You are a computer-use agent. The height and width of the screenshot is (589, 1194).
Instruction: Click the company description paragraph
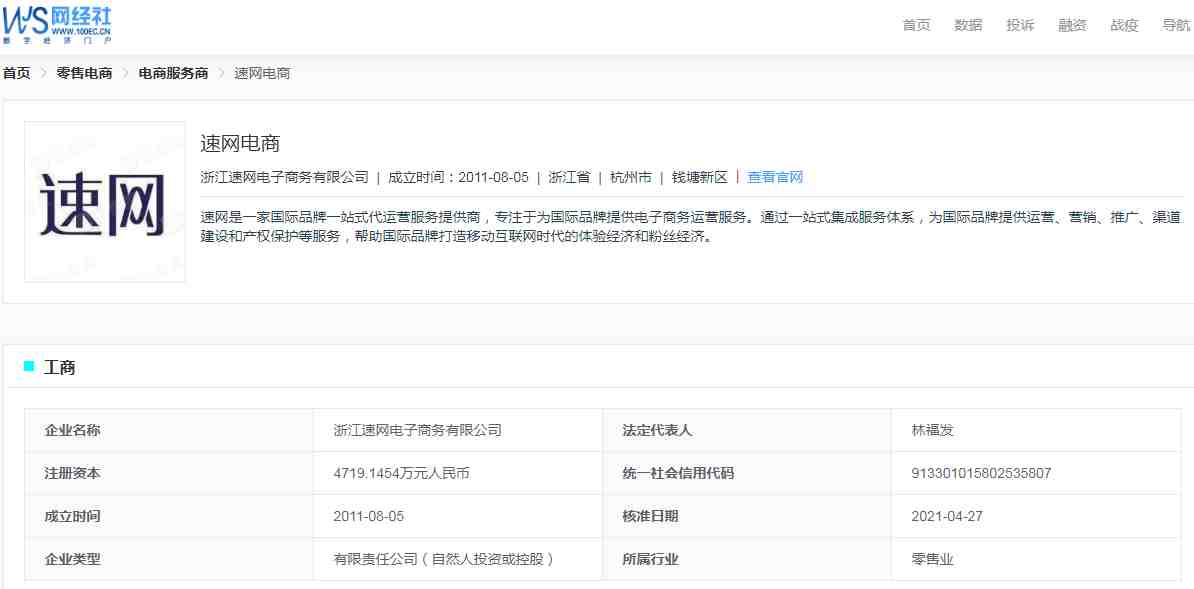click(692, 226)
